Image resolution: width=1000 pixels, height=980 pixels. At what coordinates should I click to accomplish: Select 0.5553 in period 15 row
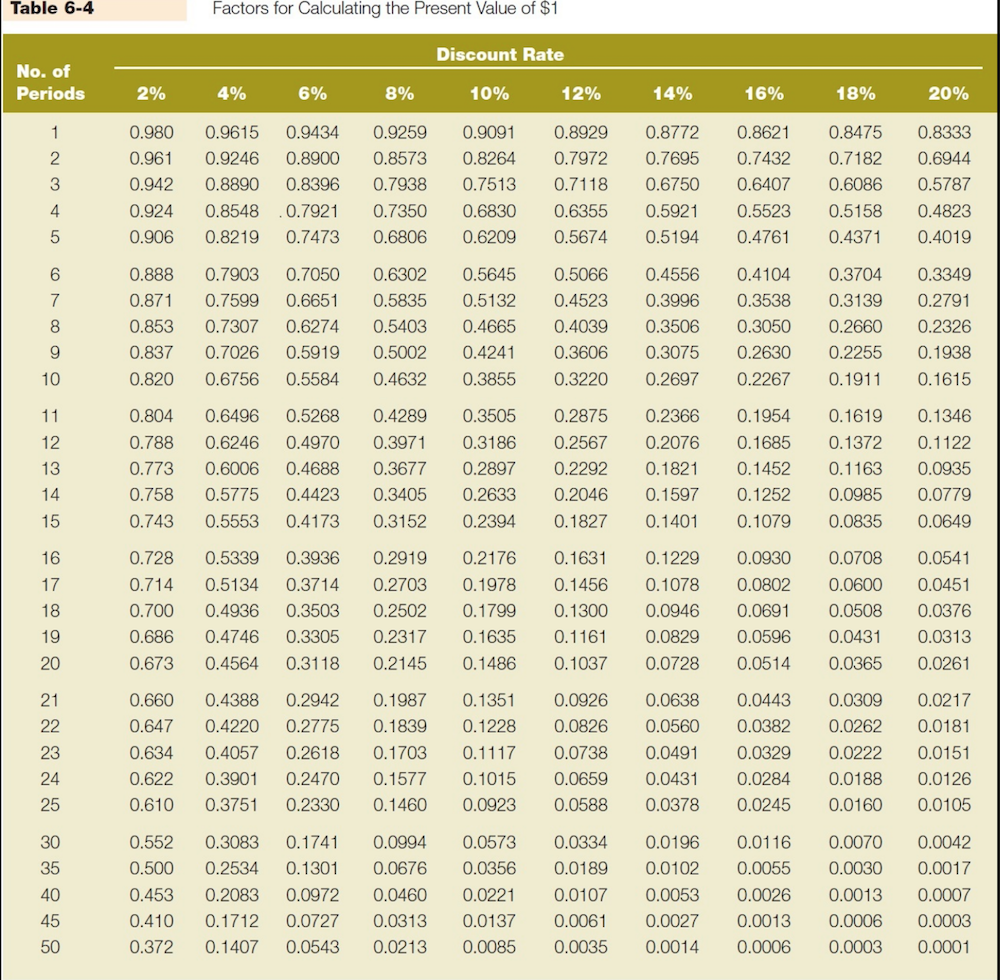coord(232,522)
